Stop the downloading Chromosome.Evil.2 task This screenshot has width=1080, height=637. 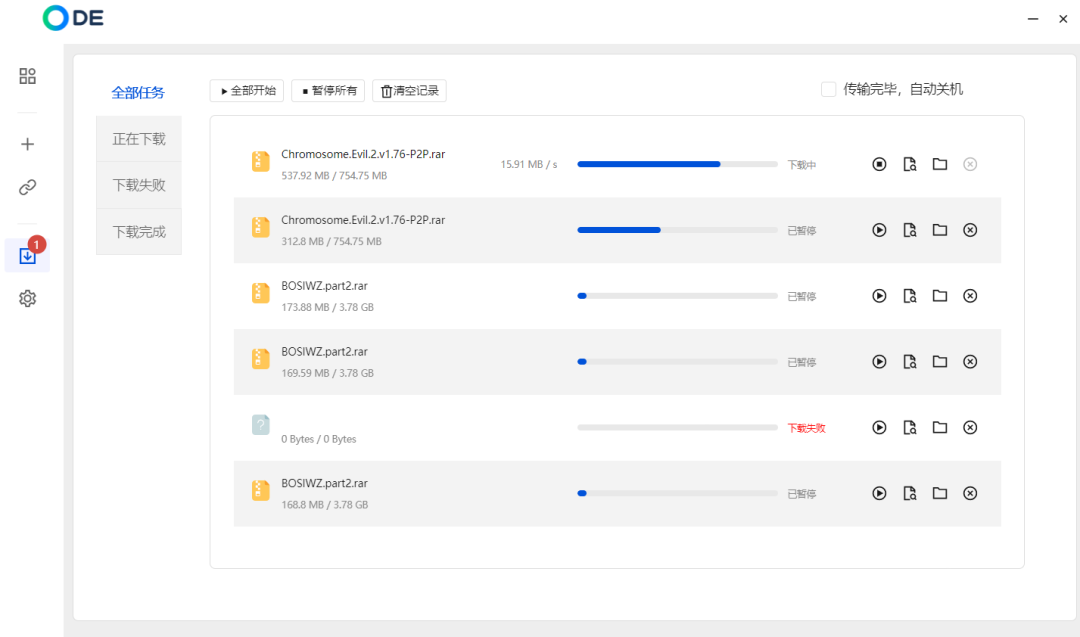(x=879, y=164)
